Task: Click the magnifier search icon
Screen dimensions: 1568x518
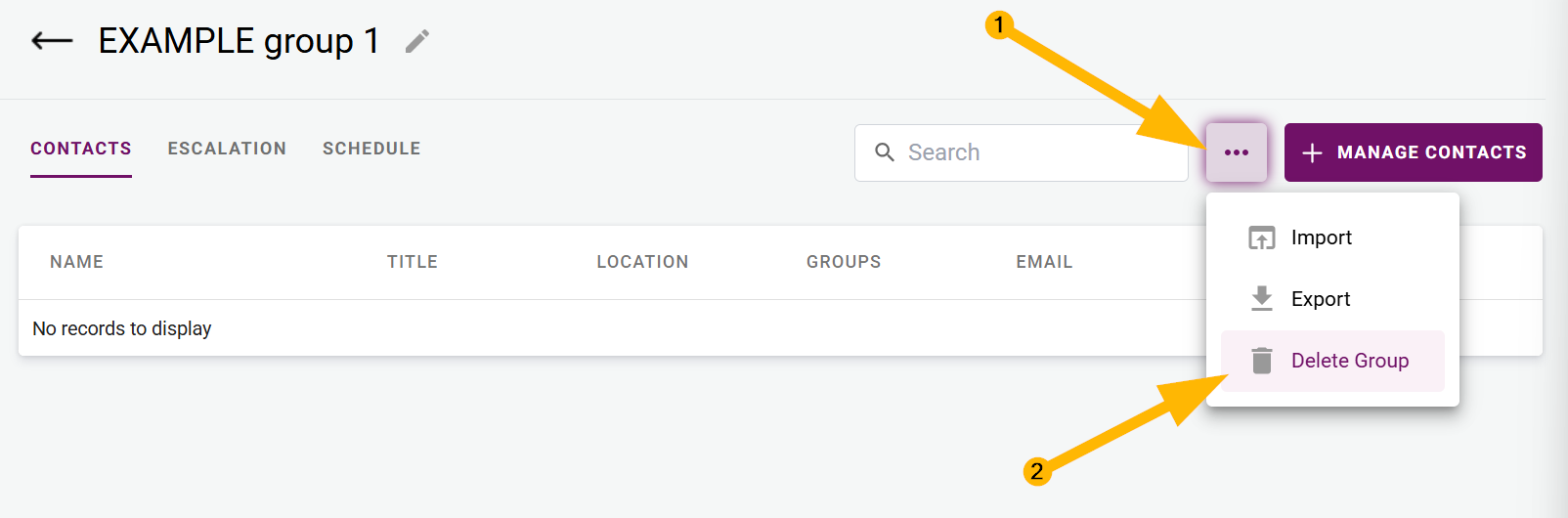Action: click(x=885, y=152)
